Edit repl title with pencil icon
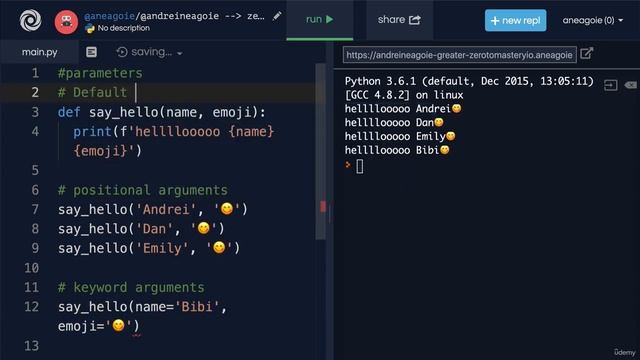The height and width of the screenshot is (360, 640). (x=277, y=16)
